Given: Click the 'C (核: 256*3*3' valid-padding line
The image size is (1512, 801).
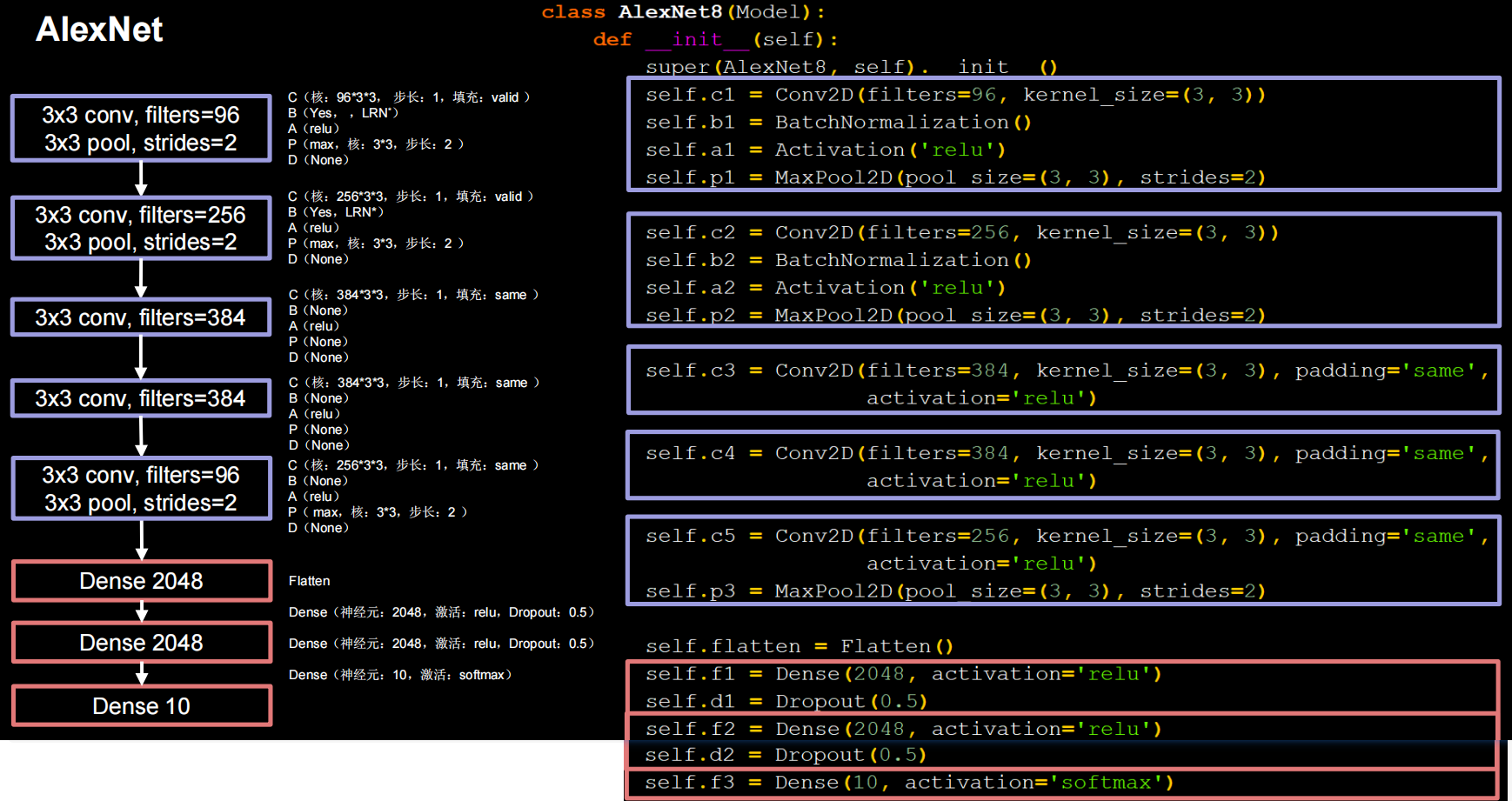Looking at the screenshot, I should point(411,197).
